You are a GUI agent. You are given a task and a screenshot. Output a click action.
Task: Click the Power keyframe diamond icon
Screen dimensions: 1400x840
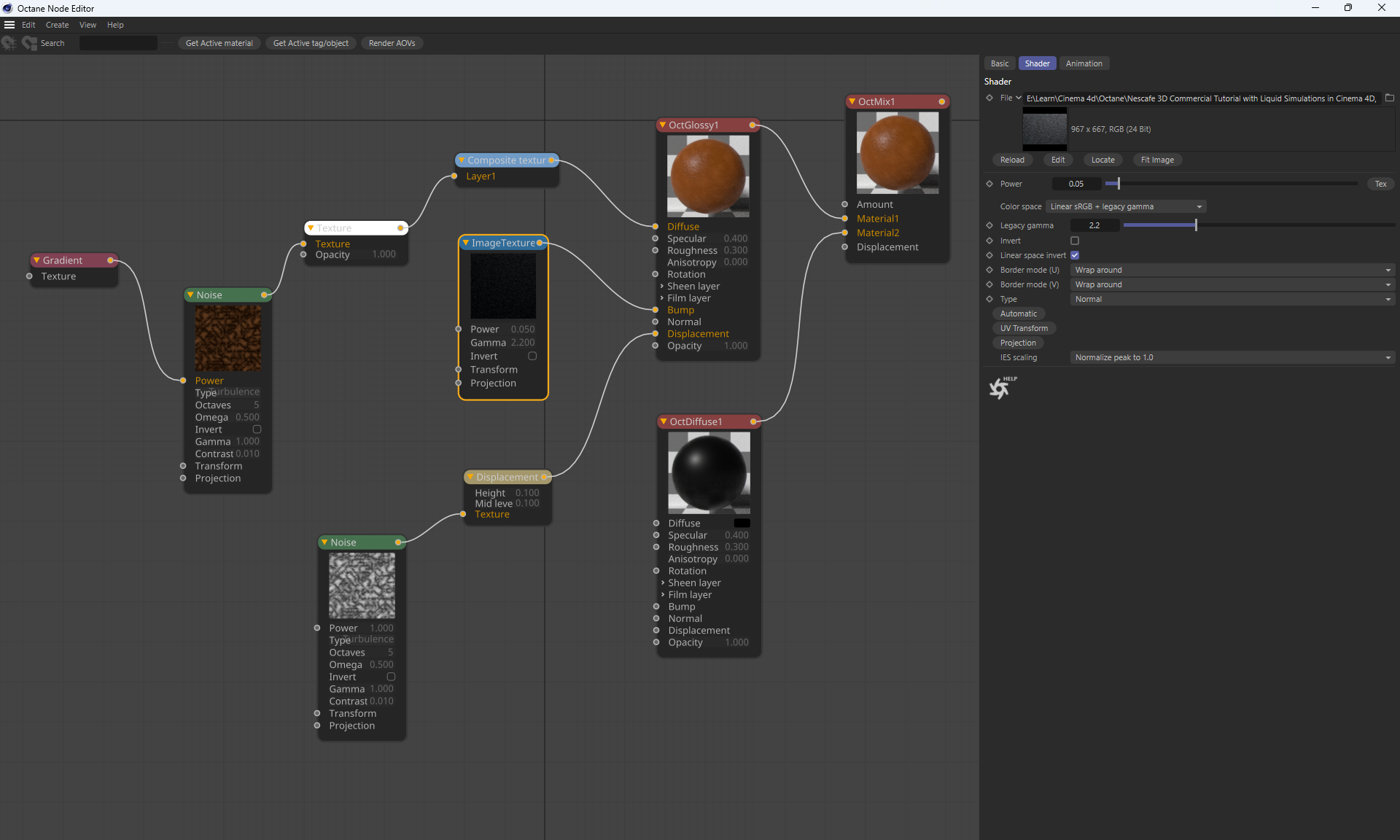click(x=989, y=184)
